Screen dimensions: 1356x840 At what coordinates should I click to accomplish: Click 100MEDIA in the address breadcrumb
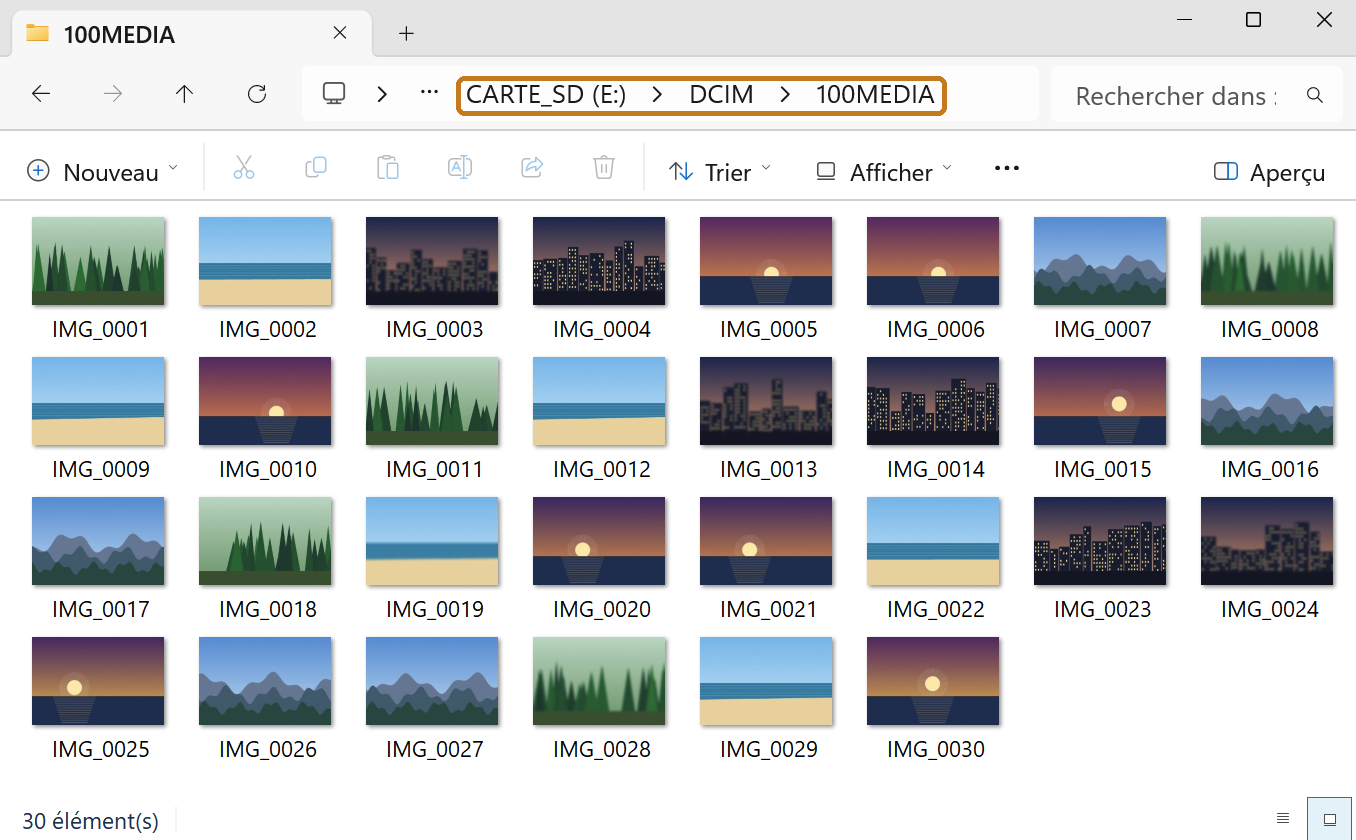[x=875, y=95]
